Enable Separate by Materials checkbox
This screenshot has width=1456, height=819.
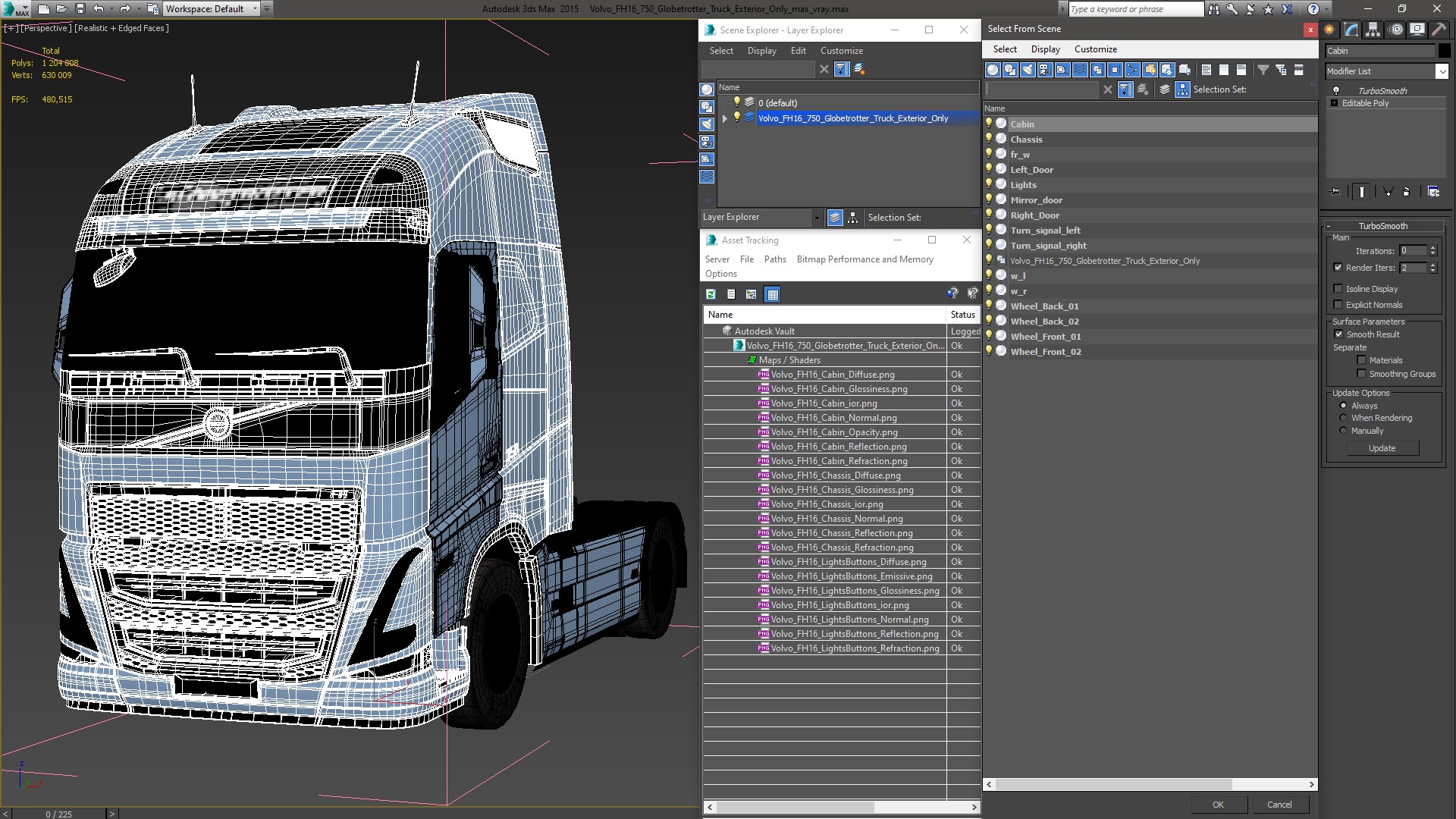pyautogui.click(x=1361, y=360)
